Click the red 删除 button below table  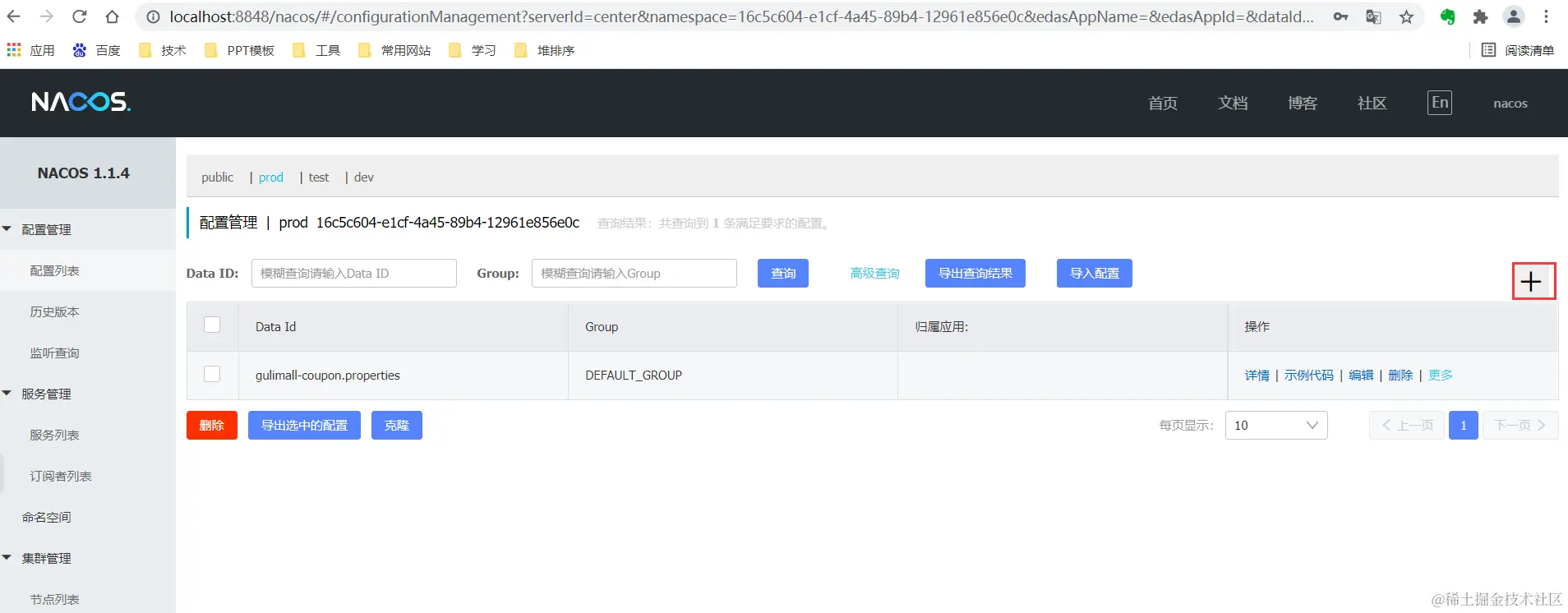pyautogui.click(x=212, y=425)
